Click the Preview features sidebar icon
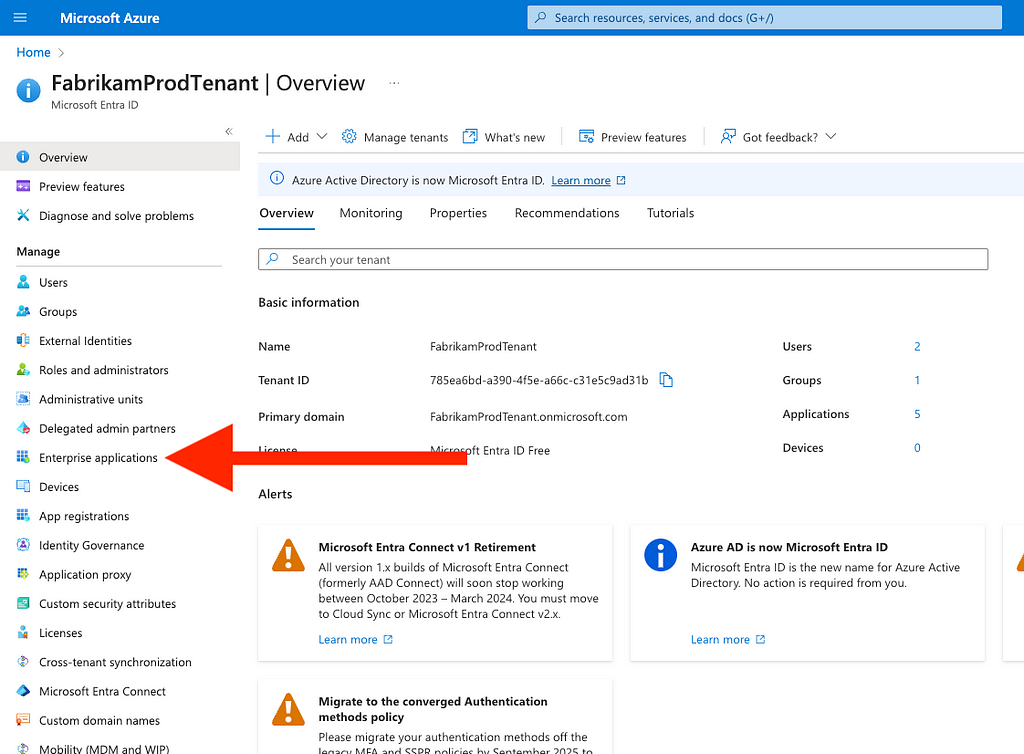Viewport: 1024px width, 754px height. tap(23, 186)
